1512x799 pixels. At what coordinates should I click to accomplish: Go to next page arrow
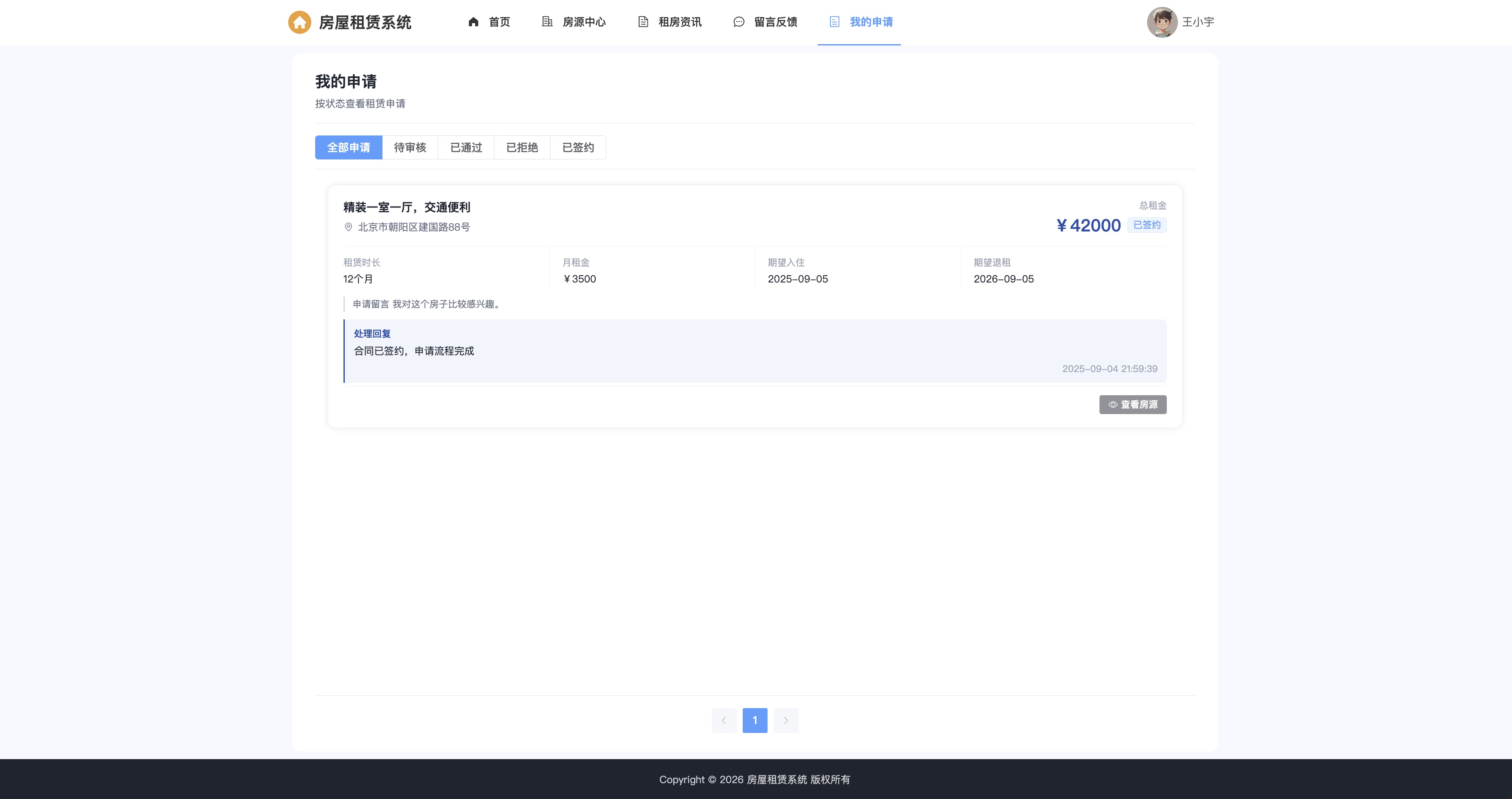point(786,721)
